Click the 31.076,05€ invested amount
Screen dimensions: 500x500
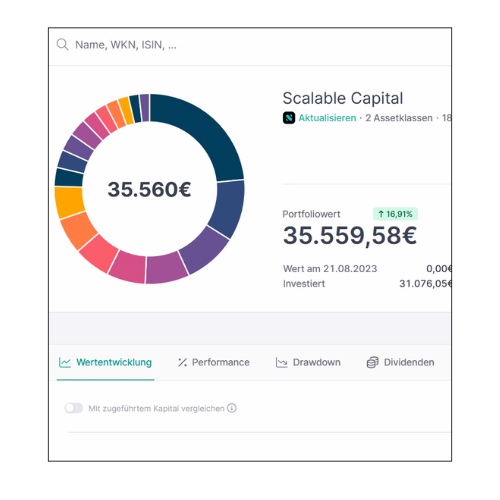tap(425, 284)
